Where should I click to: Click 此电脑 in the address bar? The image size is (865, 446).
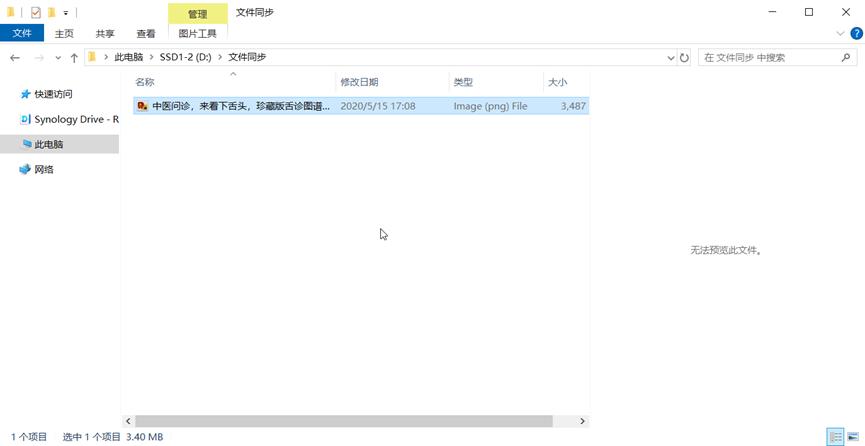point(129,57)
